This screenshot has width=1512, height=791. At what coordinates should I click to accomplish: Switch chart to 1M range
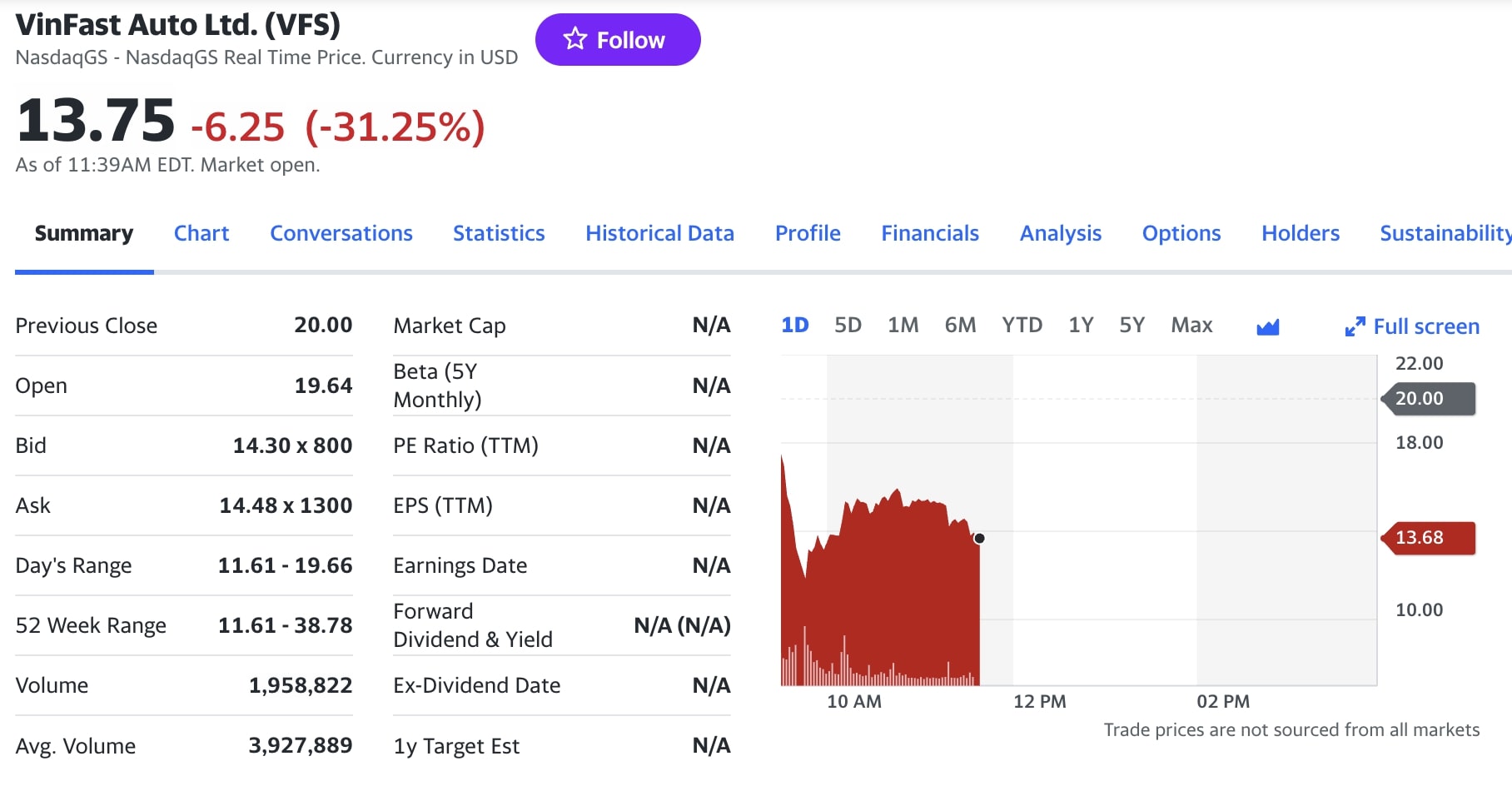click(x=903, y=325)
